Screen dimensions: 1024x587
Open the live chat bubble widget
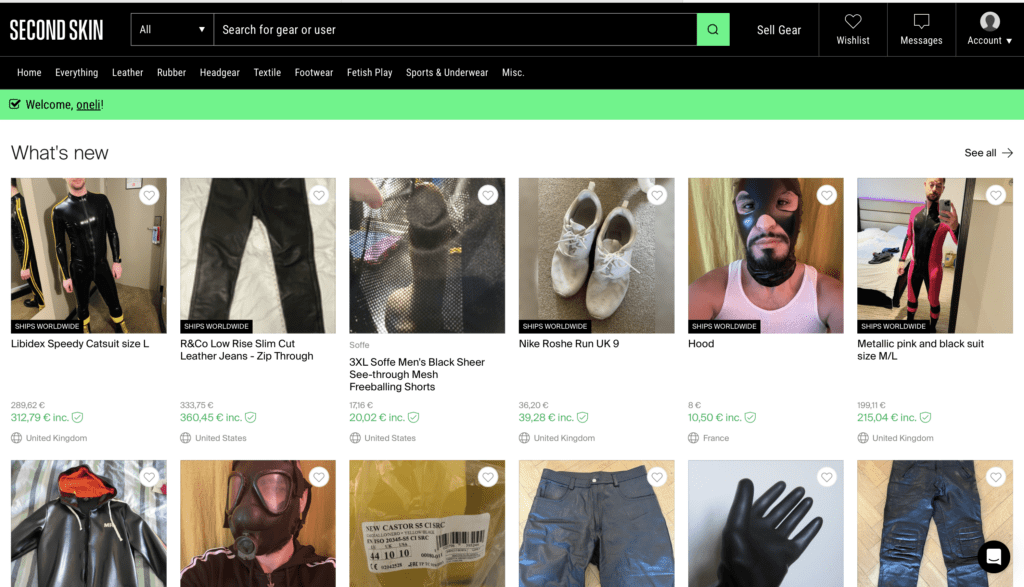point(993,556)
